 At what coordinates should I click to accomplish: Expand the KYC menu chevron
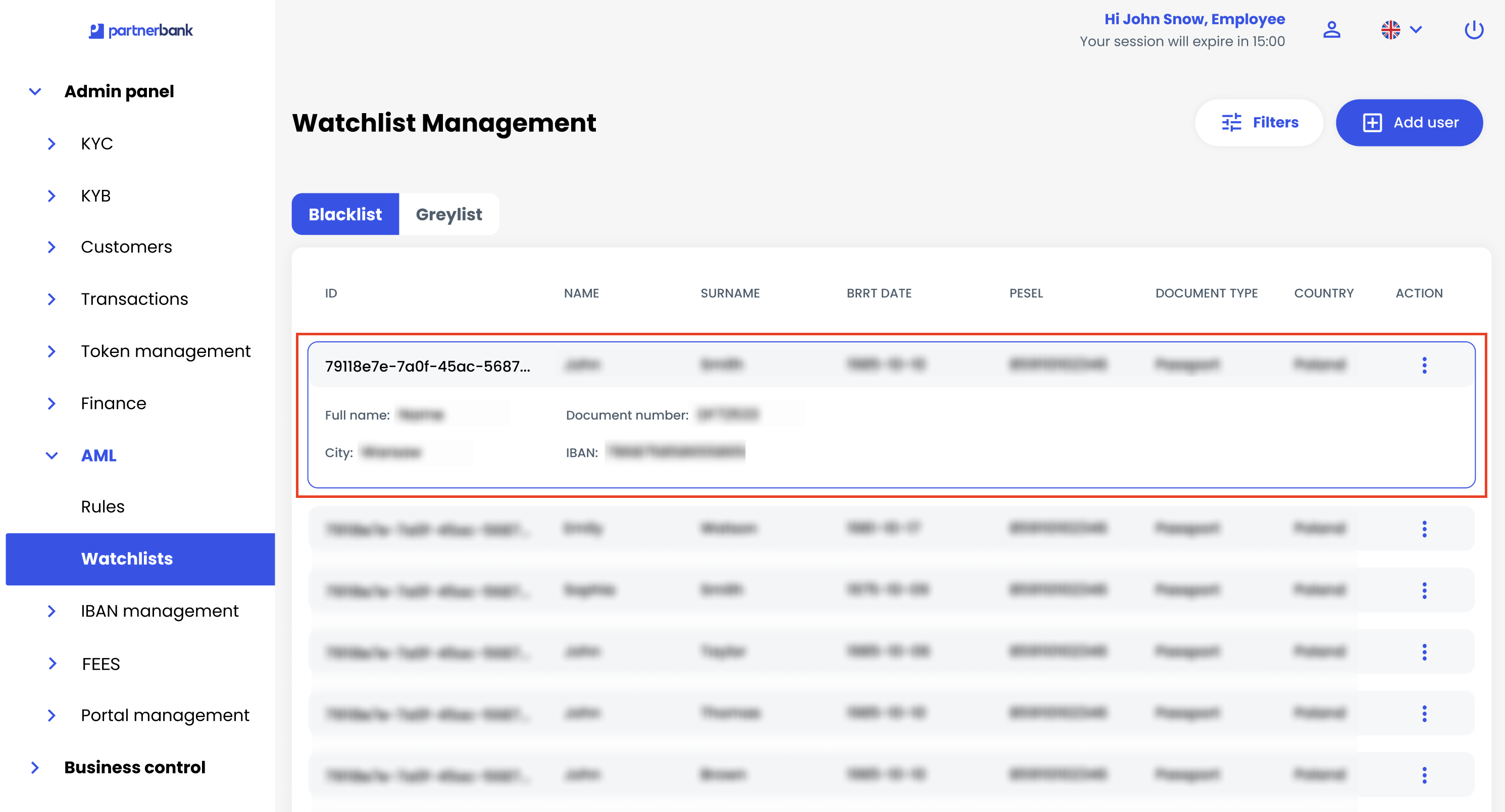point(52,144)
